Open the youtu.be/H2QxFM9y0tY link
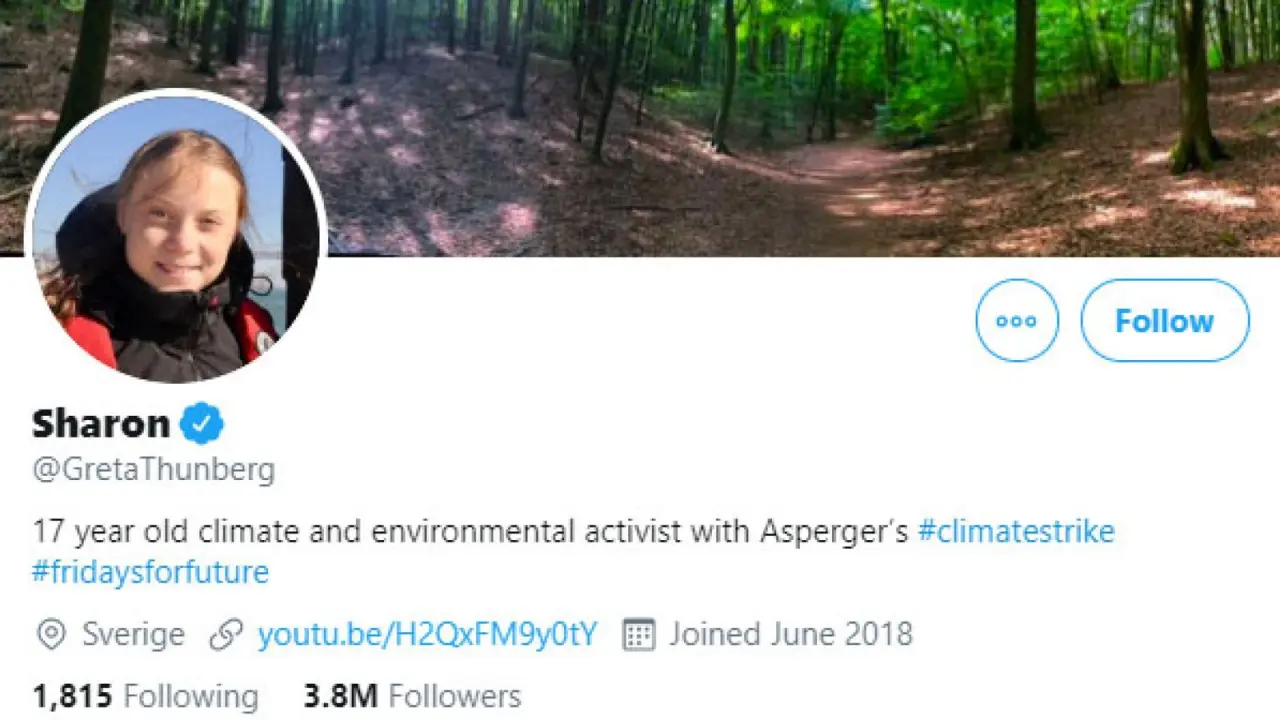 click(427, 634)
